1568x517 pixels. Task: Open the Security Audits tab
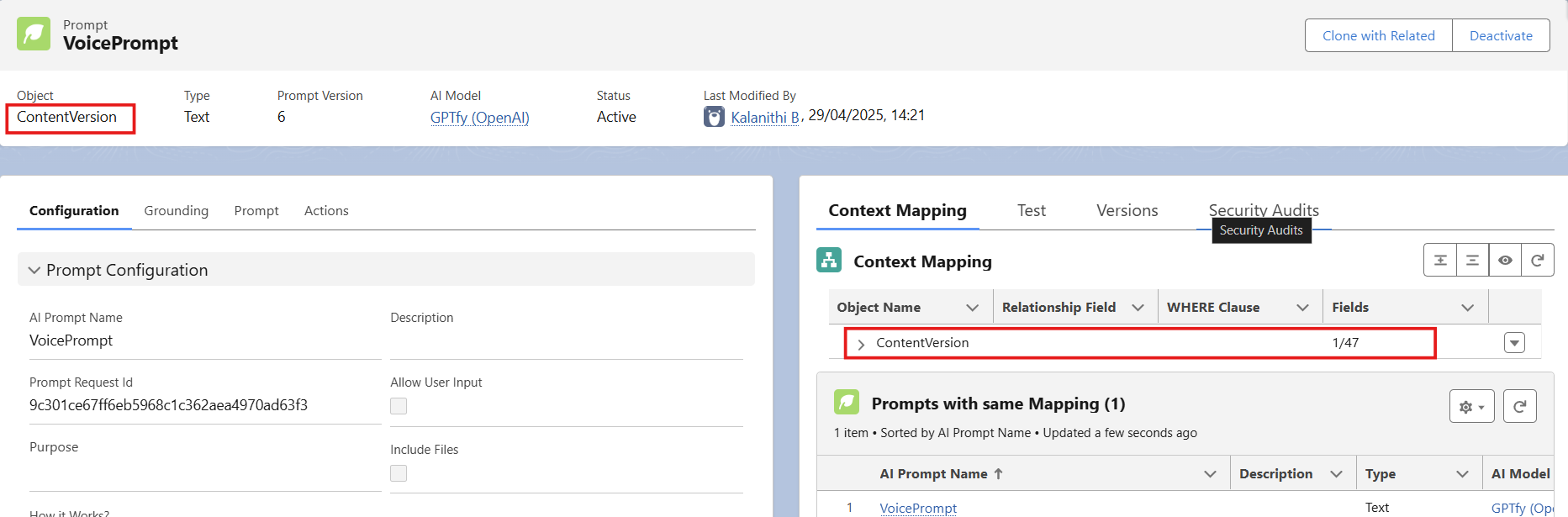pos(1264,211)
